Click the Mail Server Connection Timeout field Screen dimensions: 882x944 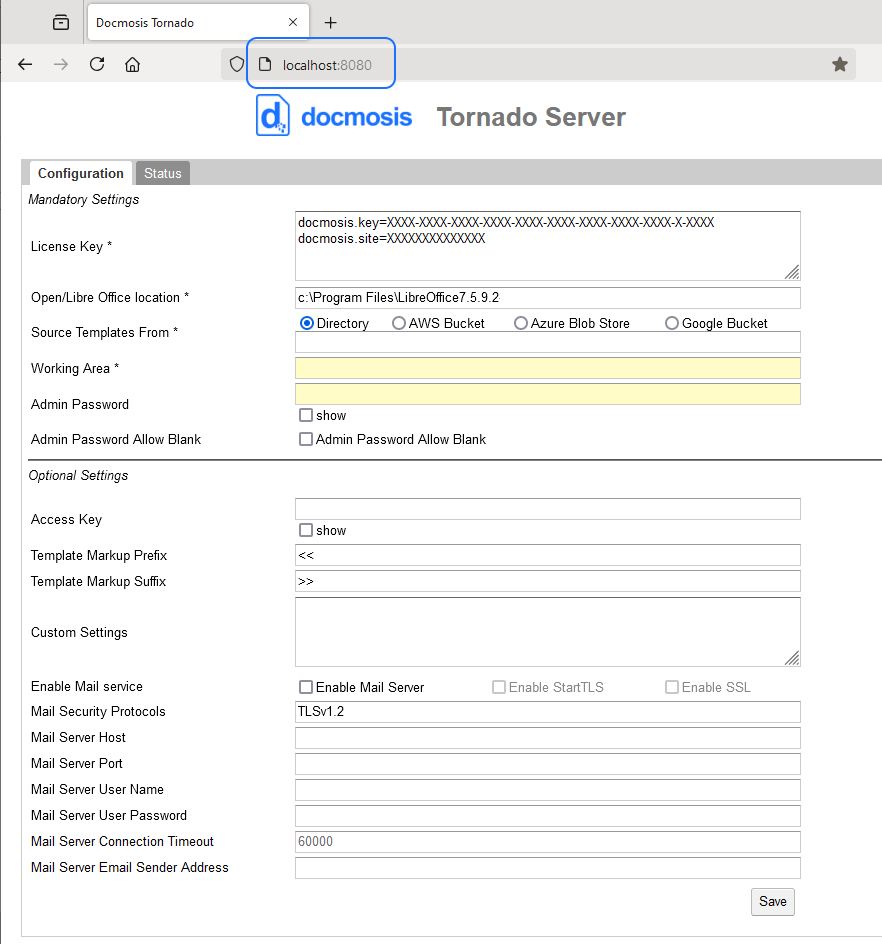547,842
